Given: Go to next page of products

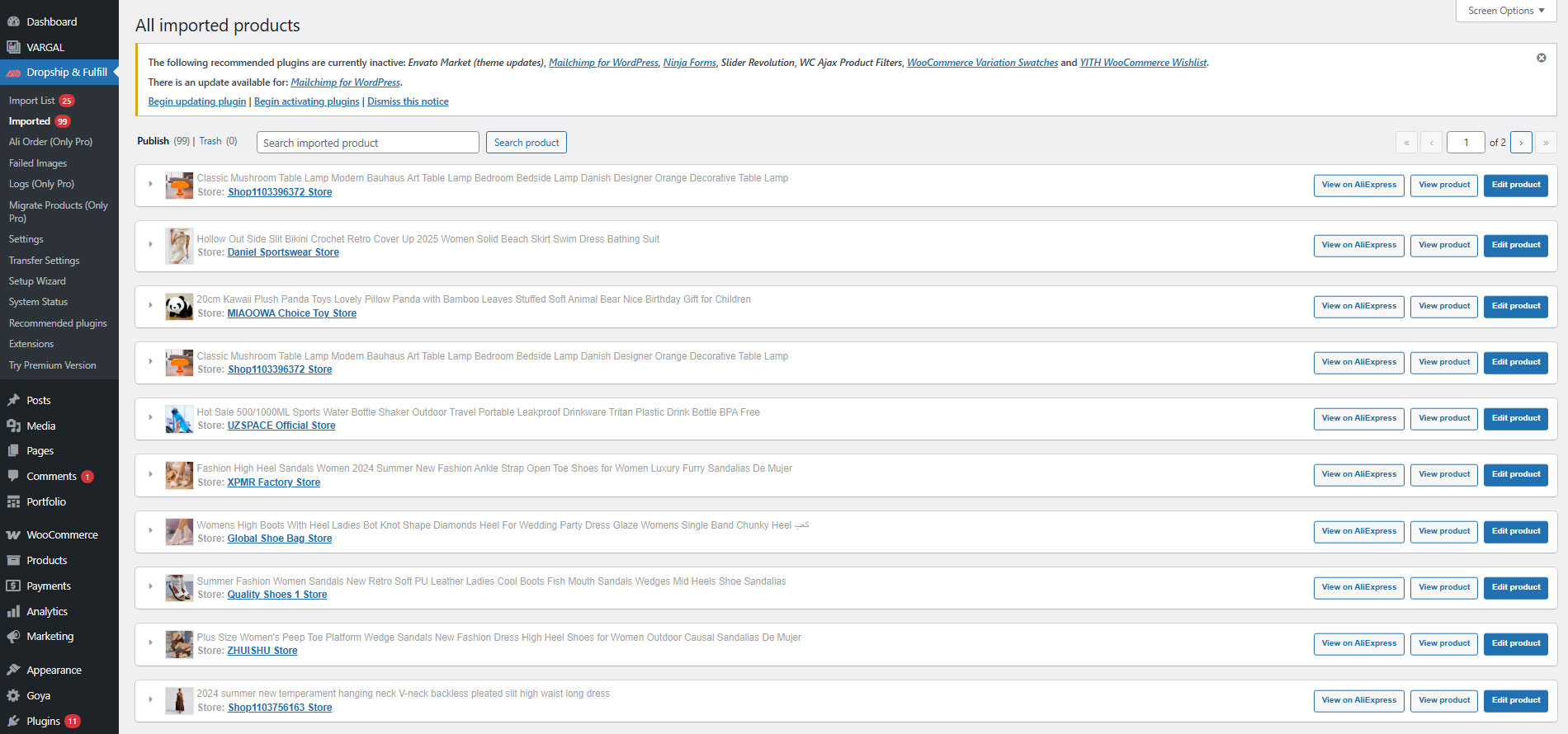Looking at the screenshot, I should [x=1521, y=143].
